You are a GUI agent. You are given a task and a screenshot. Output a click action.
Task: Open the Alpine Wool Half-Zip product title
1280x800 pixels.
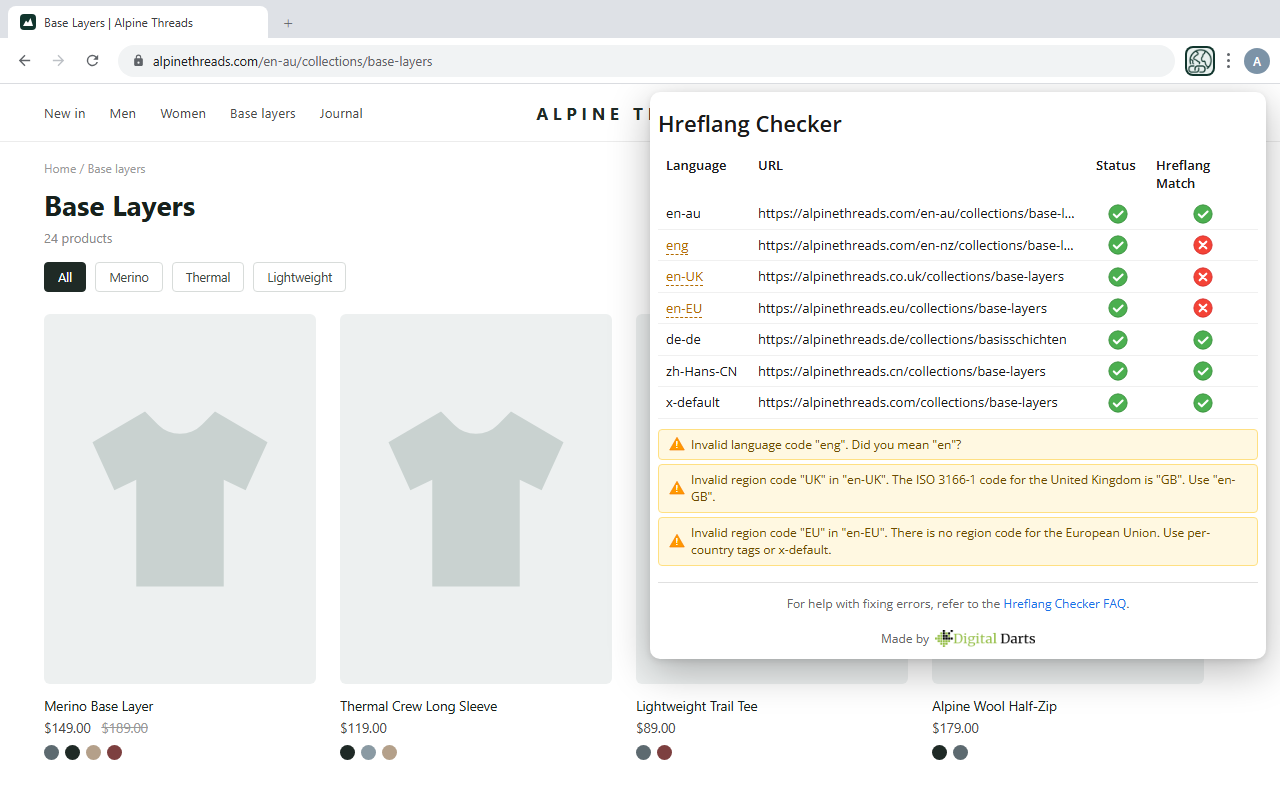pos(994,706)
